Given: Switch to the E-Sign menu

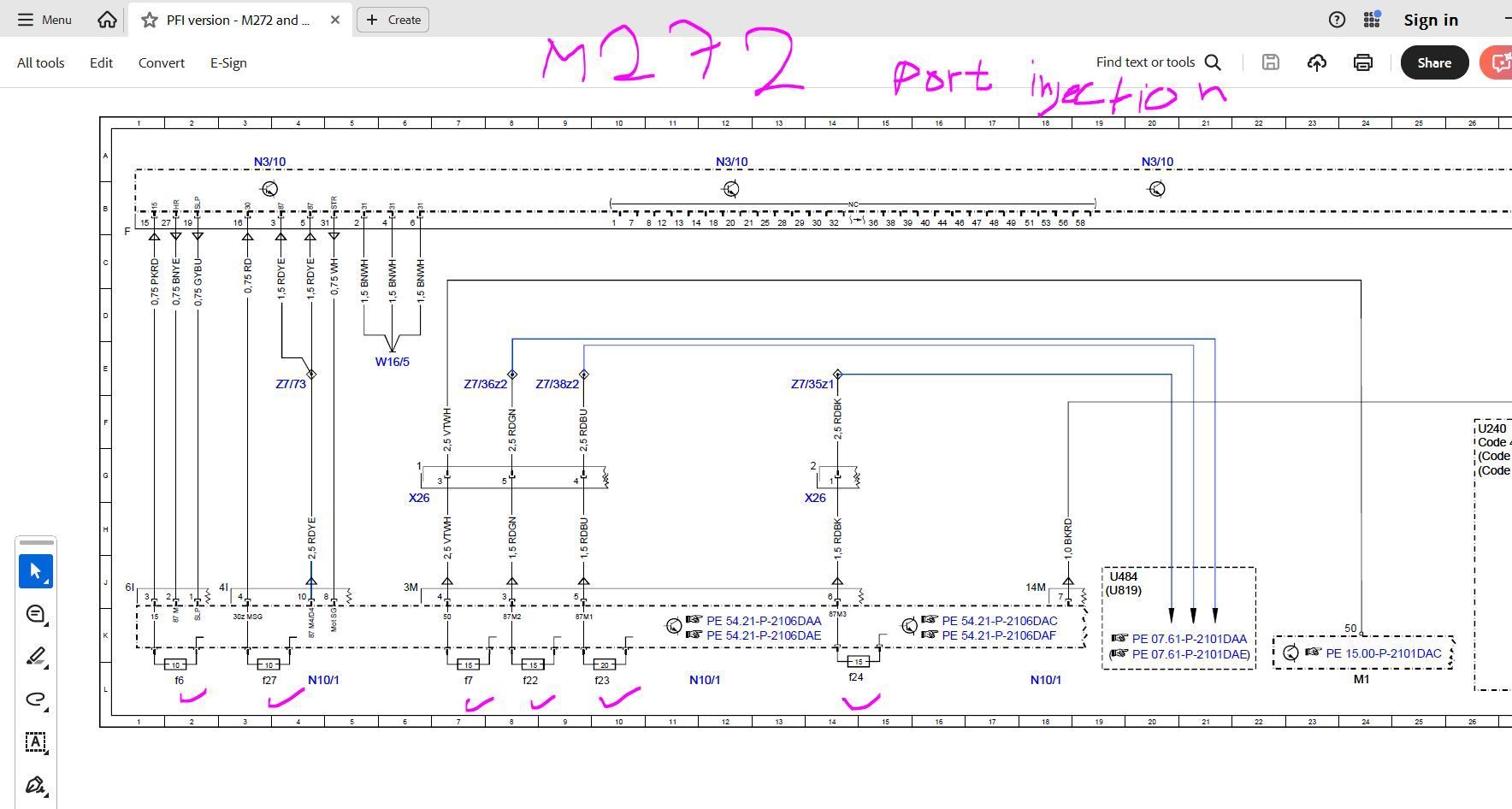Looking at the screenshot, I should (228, 62).
